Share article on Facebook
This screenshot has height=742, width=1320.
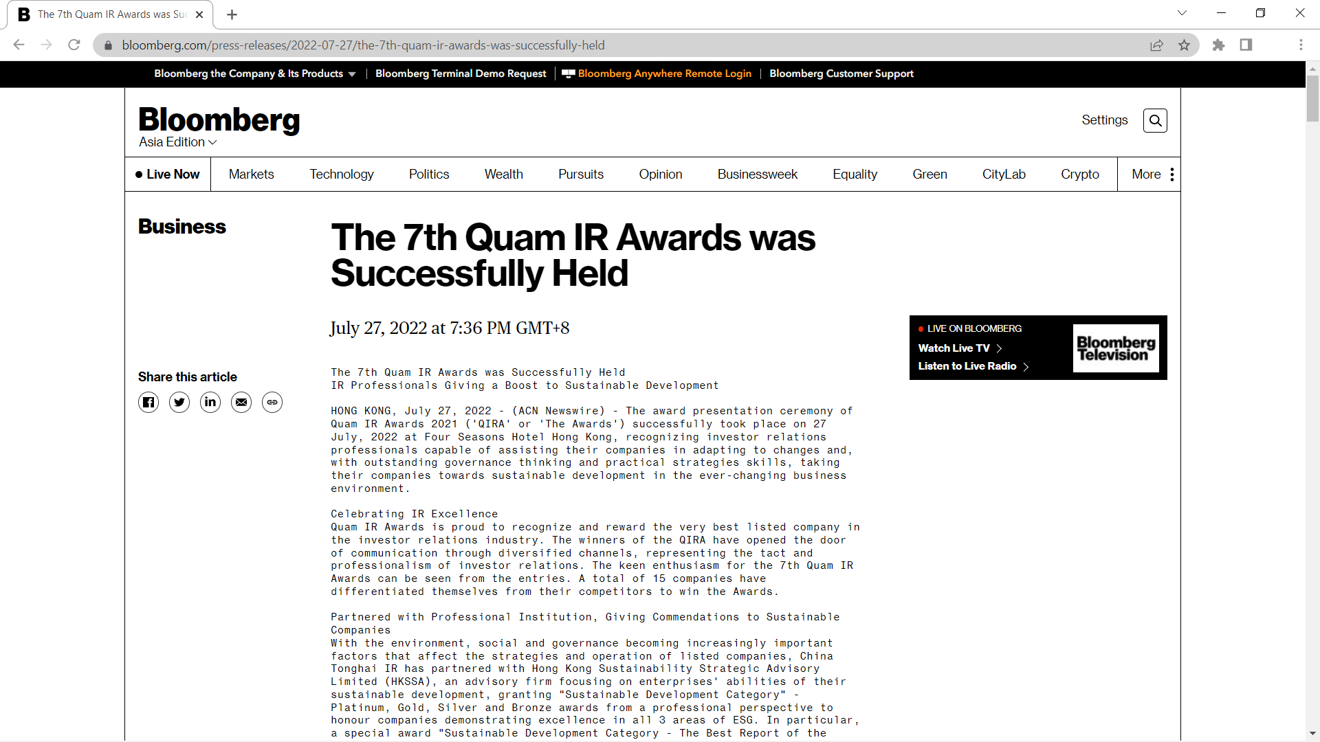pyautogui.click(x=148, y=402)
